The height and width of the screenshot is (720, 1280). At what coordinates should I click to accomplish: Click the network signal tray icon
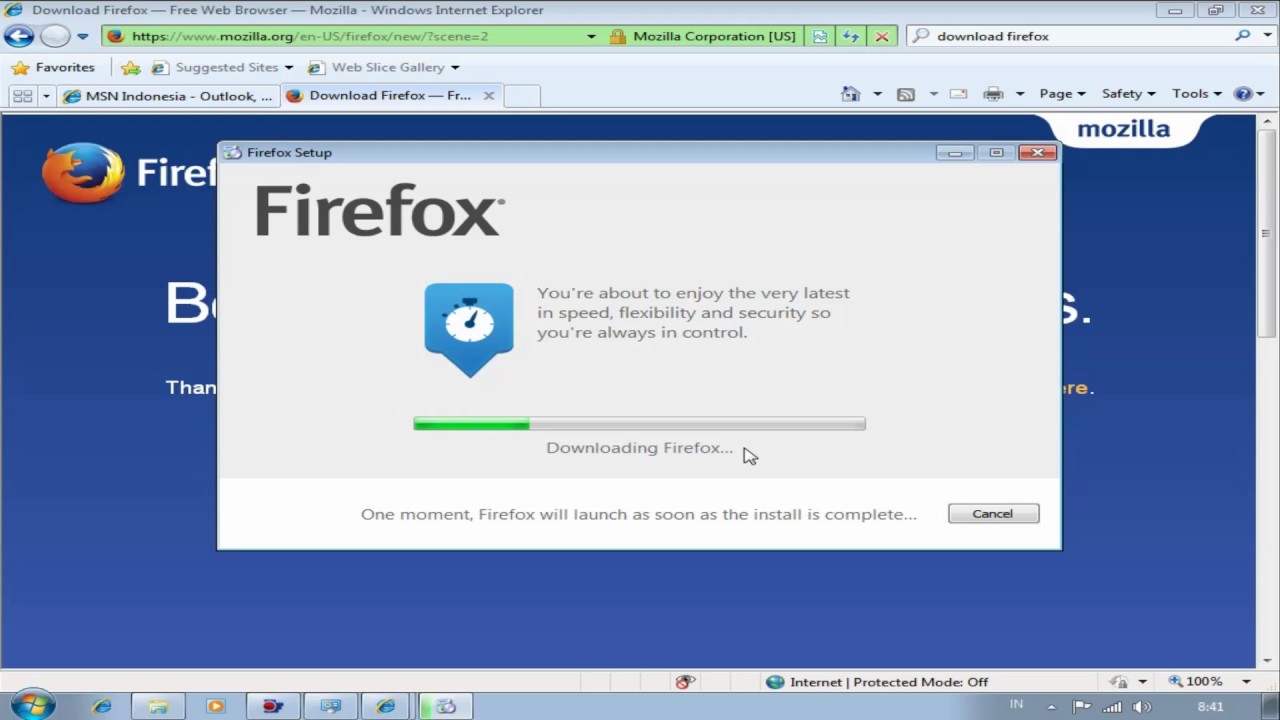tap(1112, 707)
